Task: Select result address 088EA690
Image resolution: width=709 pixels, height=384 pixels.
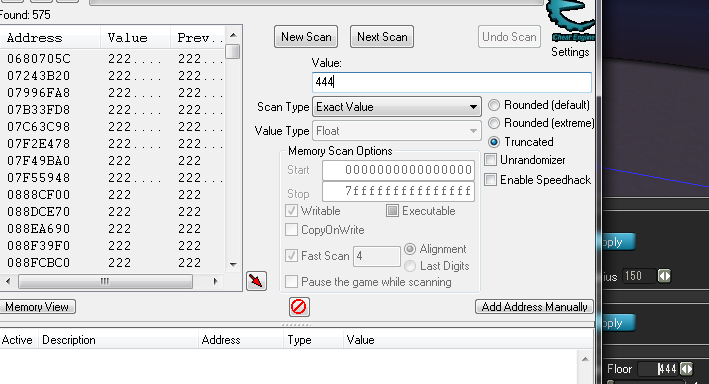Action: pyautogui.click(x=39, y=229)
